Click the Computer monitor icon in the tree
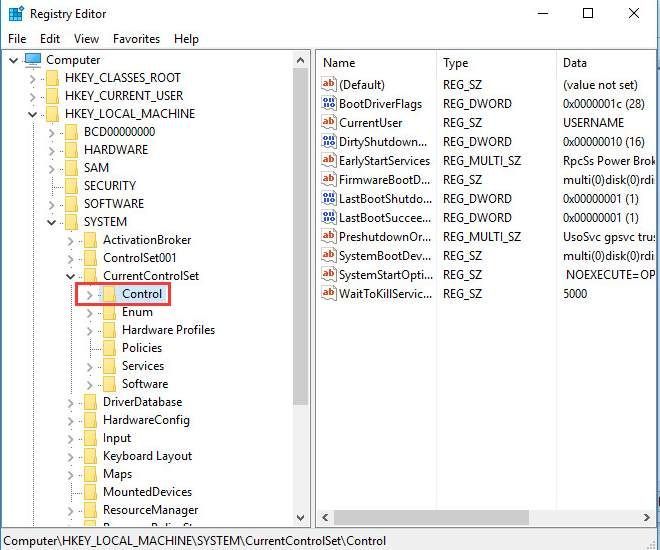660x550 pixels. click(x=33, y=60)
